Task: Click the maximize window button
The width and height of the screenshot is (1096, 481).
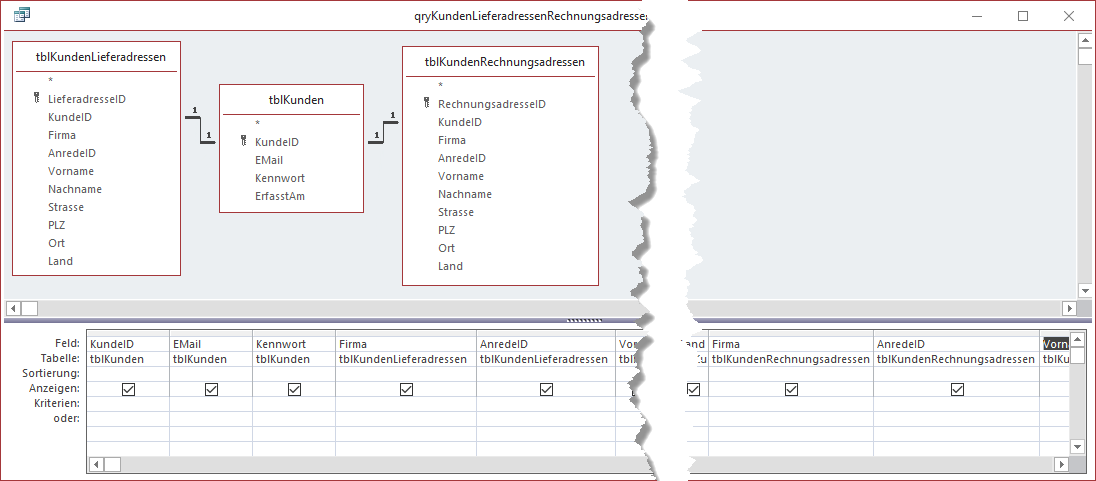Action: [1023, 16]
